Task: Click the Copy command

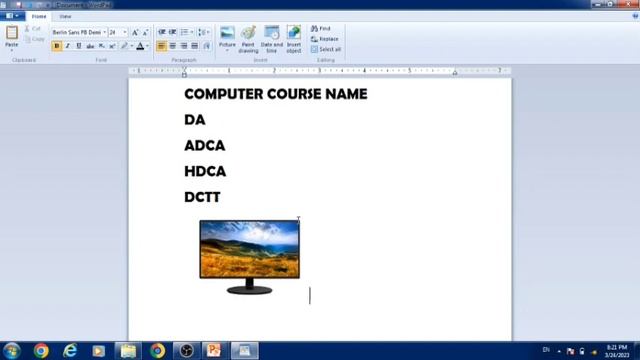Action: 34,39
